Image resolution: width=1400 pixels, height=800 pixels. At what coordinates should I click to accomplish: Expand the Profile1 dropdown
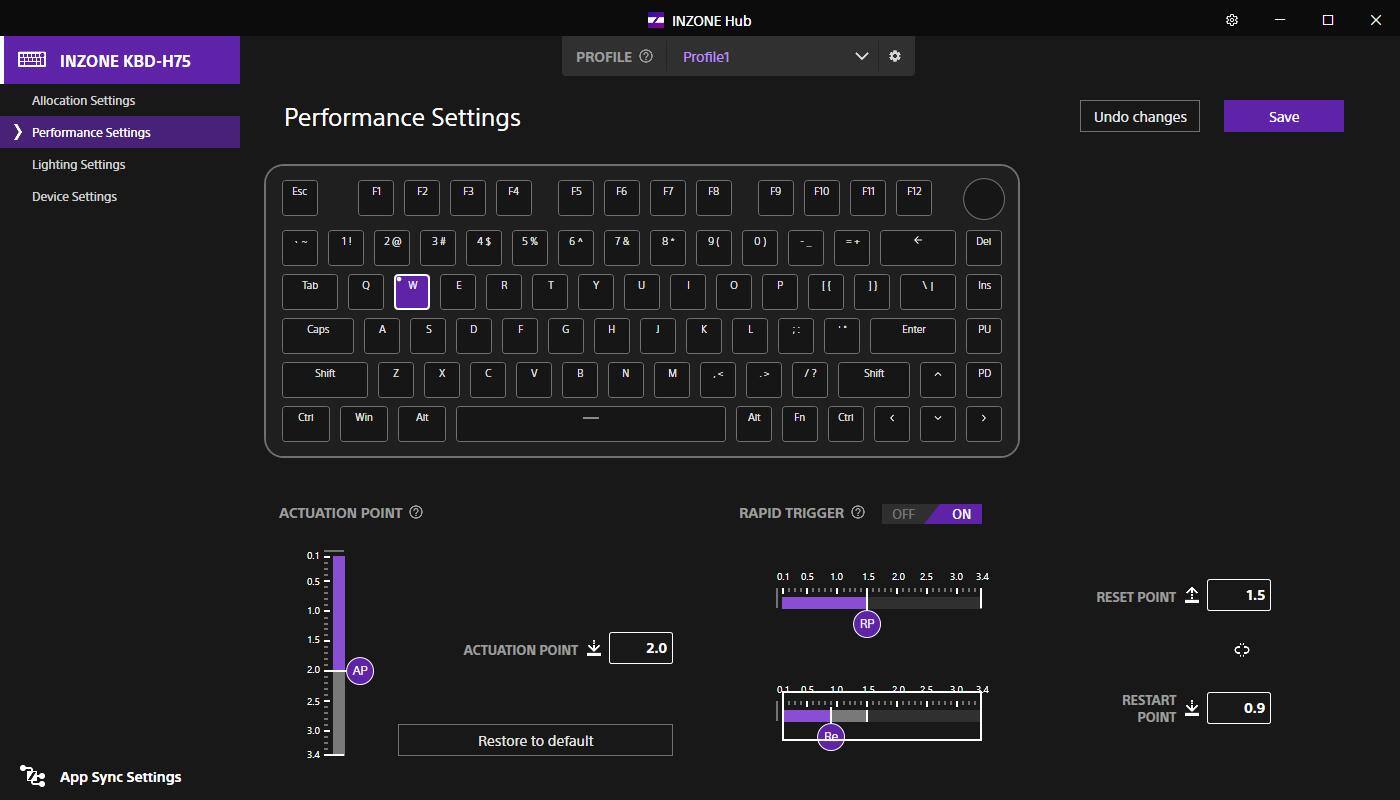(x=861, y=57)
